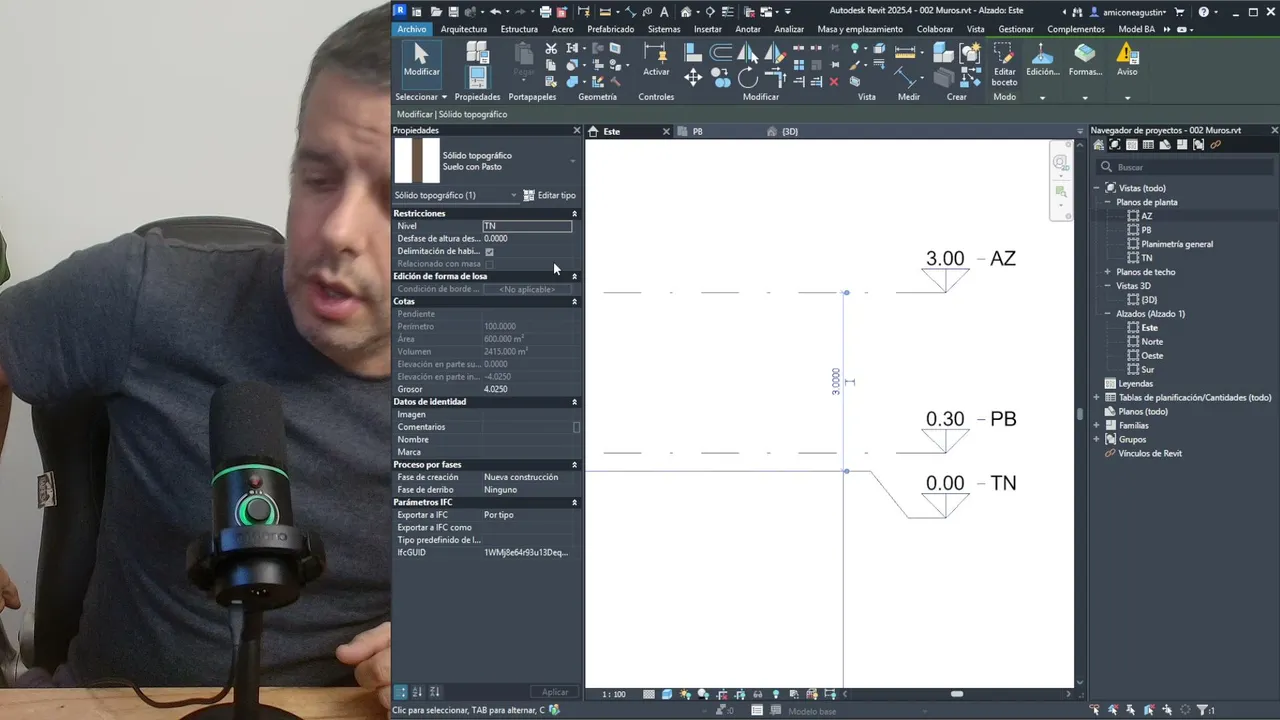The height and width of the screenshot is (720, 1280).
Task: Click the link icon in project browser toolbar
Action: (x=1216, y=145)
